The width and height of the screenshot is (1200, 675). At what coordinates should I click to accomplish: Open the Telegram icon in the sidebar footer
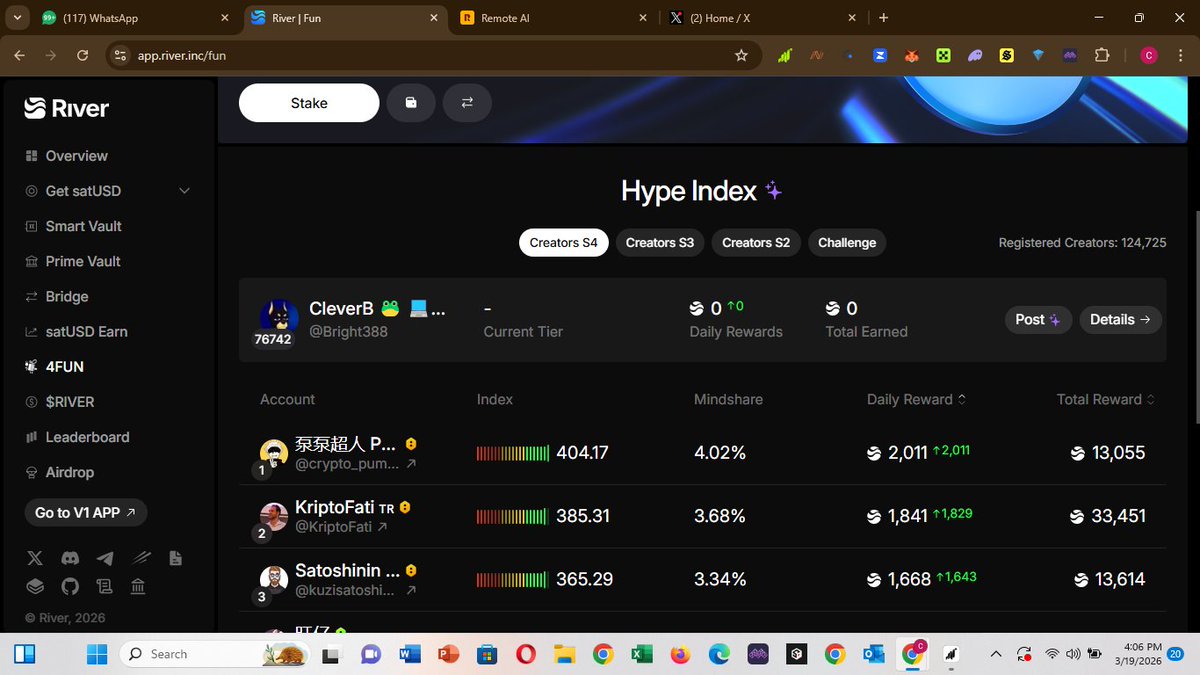coord(105,558)
